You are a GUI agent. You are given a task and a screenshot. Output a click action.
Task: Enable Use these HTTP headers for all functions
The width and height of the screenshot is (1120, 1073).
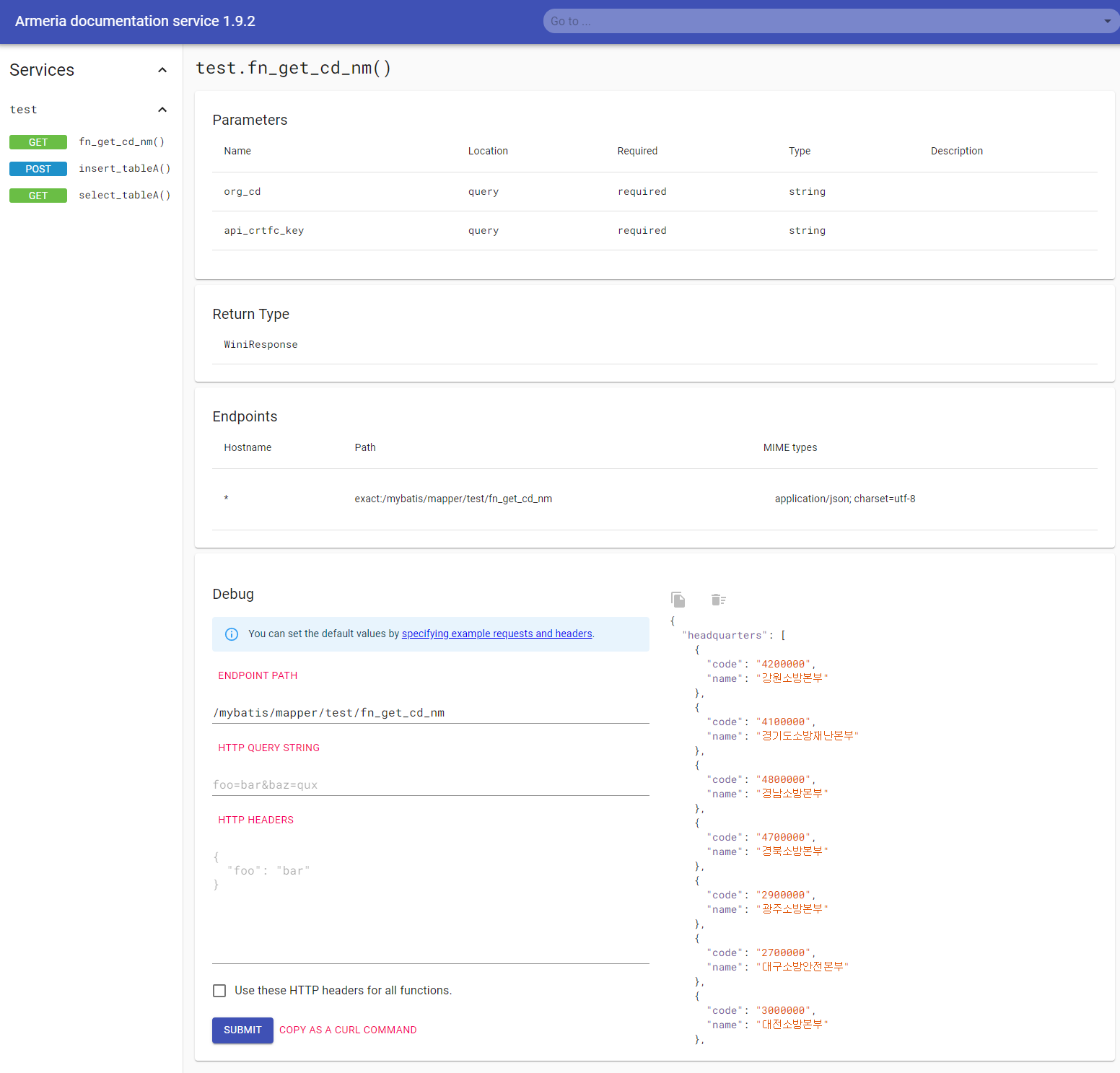click(x=219, y=991)
